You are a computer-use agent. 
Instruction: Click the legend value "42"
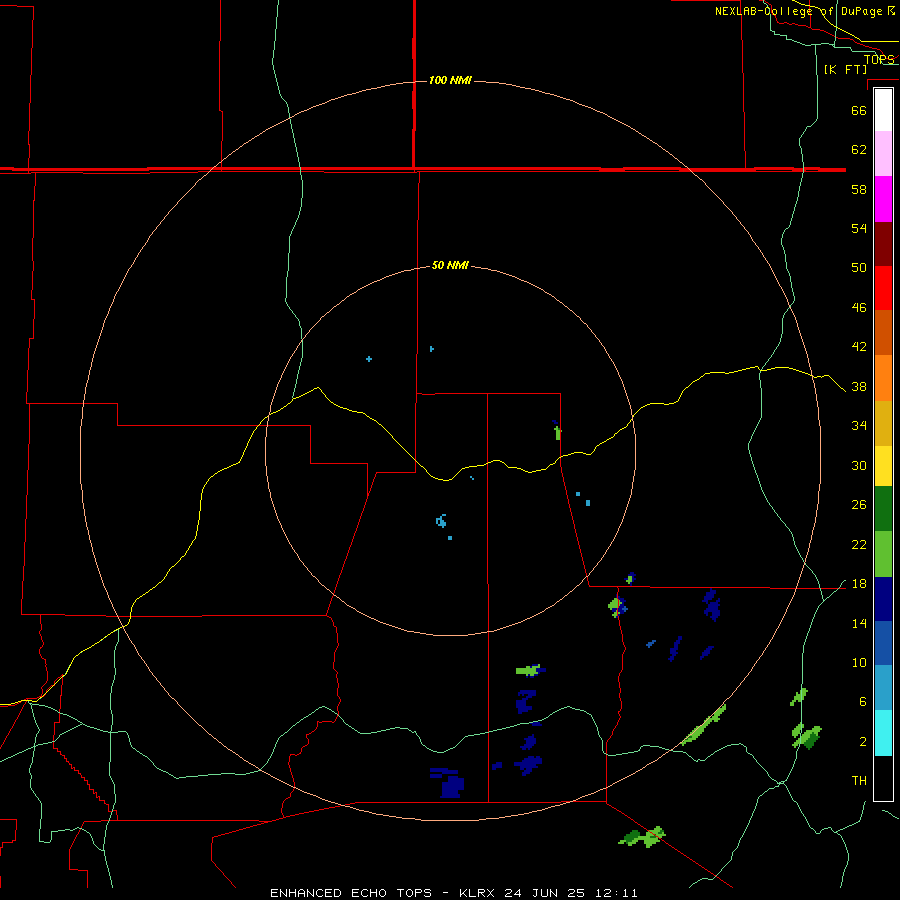[x=859, y=346]
